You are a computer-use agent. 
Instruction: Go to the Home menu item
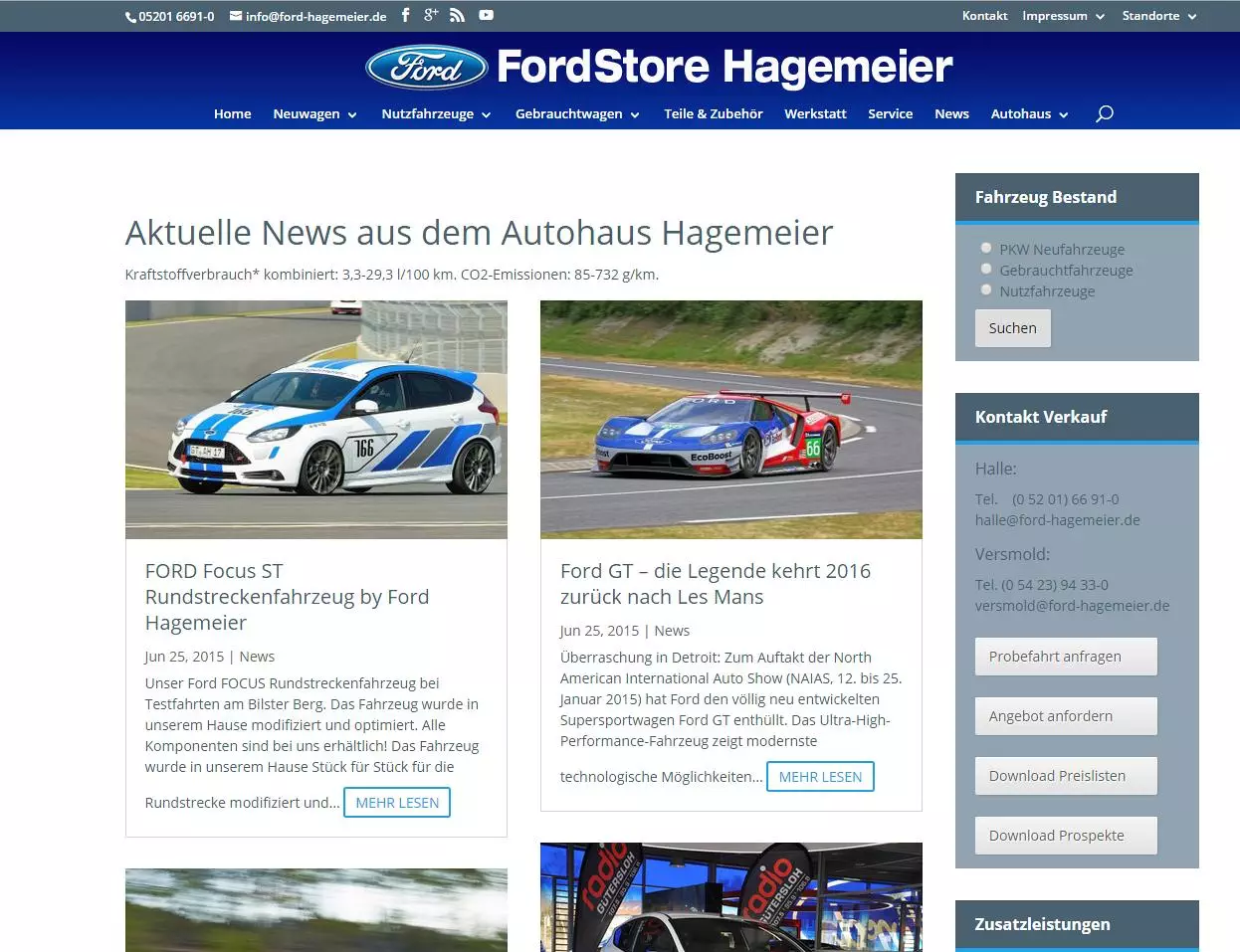[232, 113]
